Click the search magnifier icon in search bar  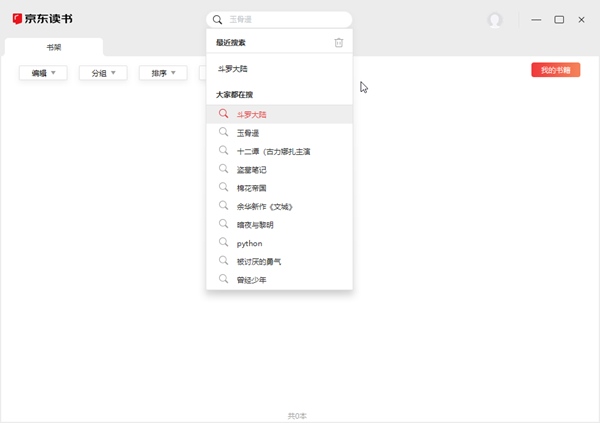pyautogui.click(x=217, y=20)
